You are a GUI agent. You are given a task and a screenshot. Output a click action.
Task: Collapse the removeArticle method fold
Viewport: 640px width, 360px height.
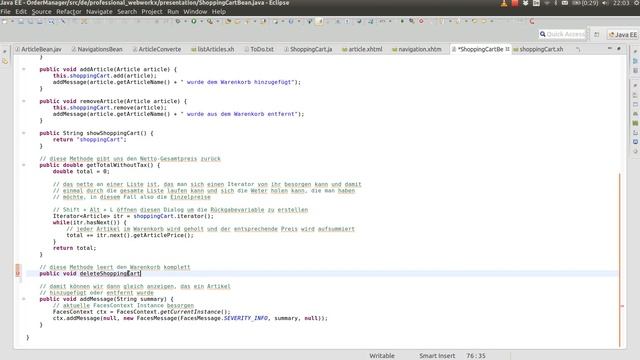pos(24,101)
